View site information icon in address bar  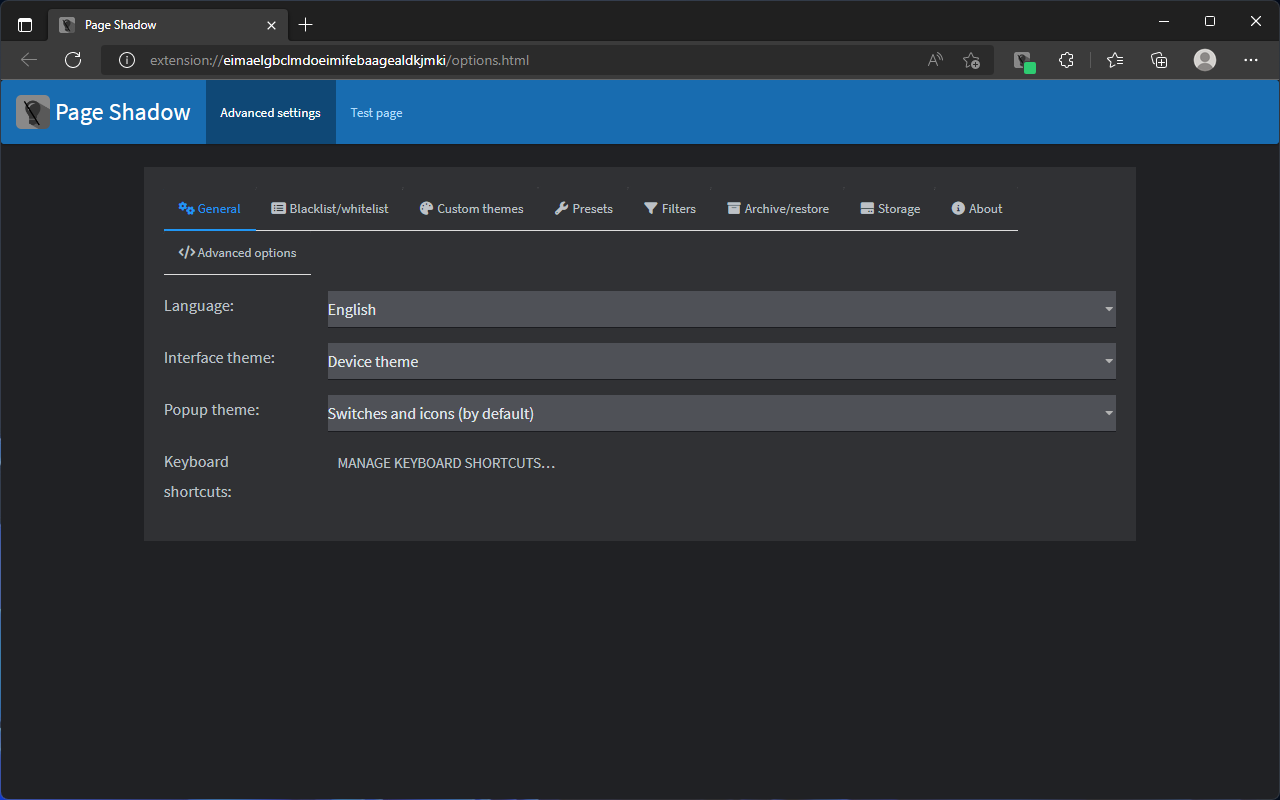point(126,60)
